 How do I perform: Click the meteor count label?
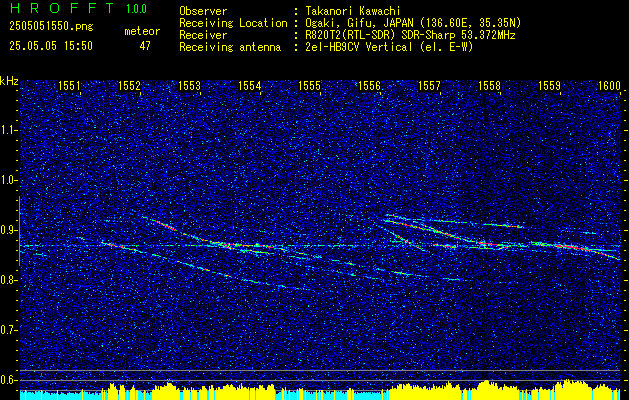(x=142, y=31)
